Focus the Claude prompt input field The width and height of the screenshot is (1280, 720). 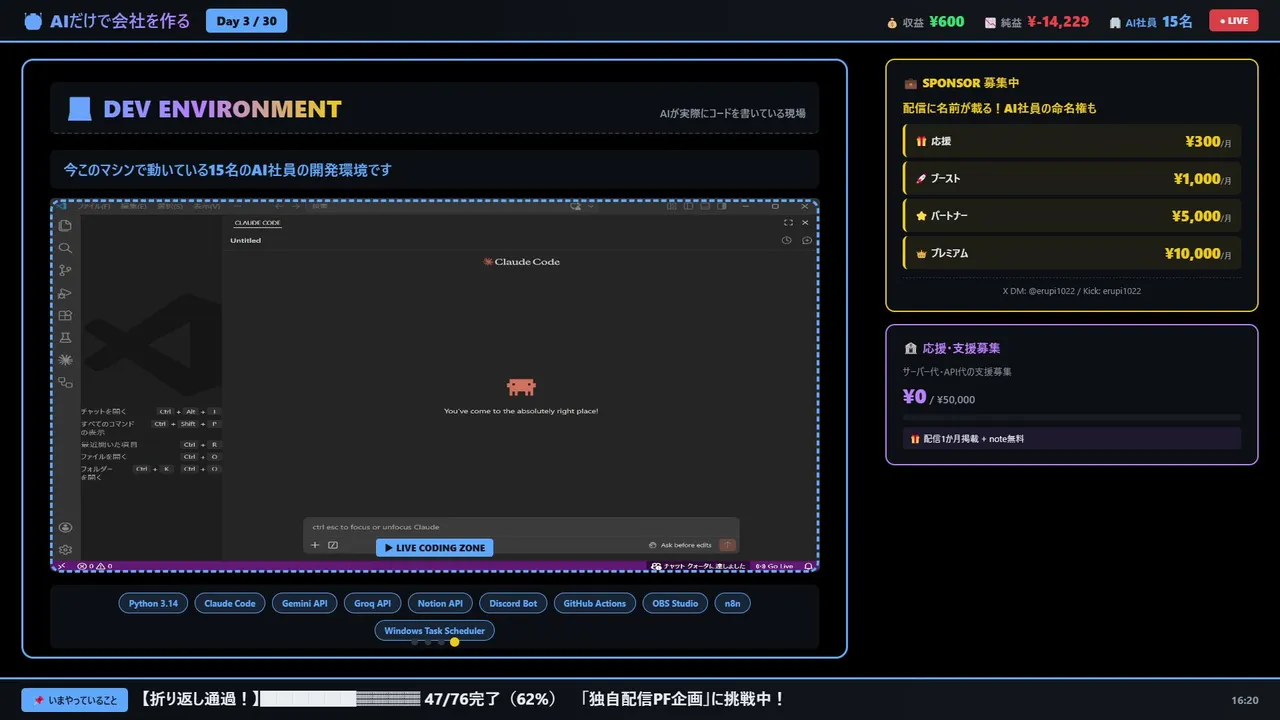[x=520, y=527]
